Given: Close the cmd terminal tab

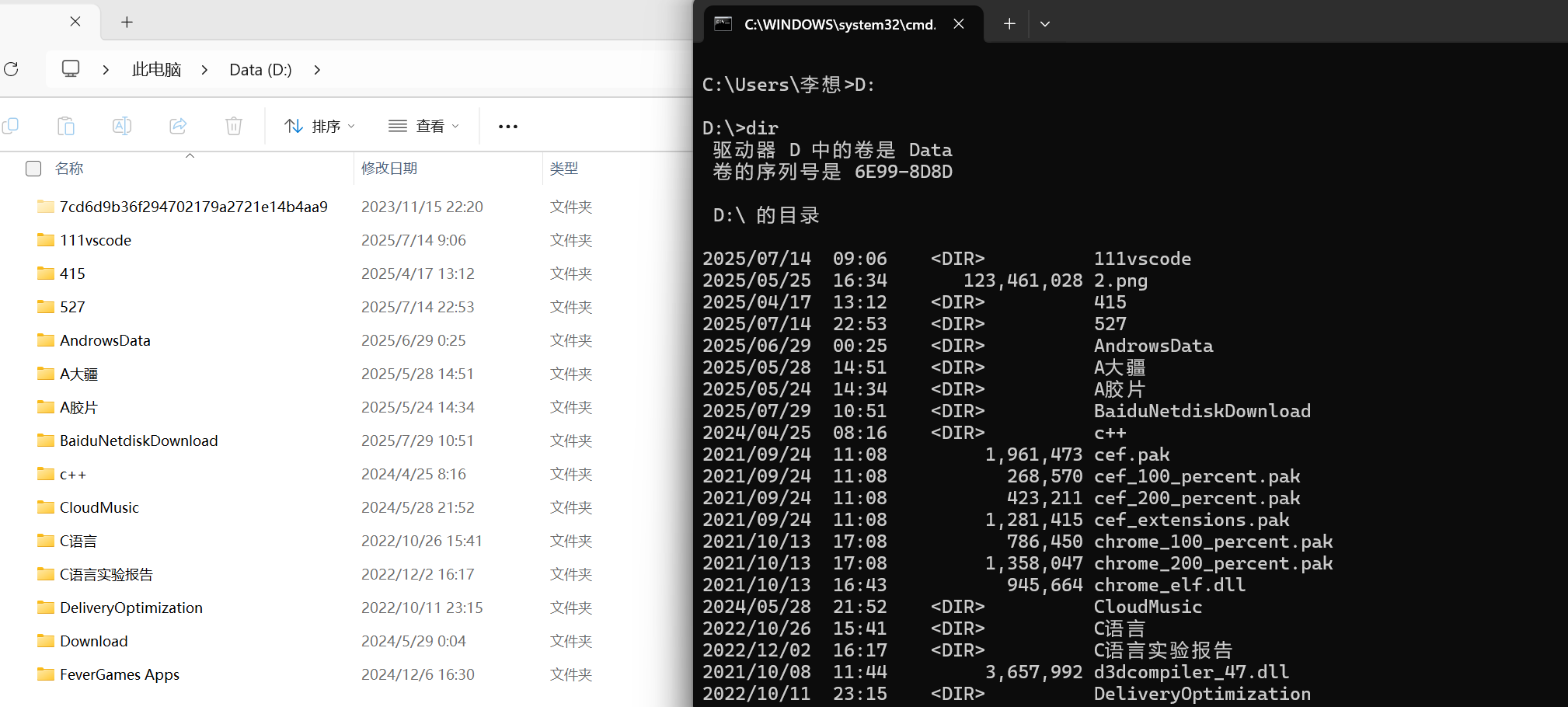Looking at the screenshot, I should (959, 24).
